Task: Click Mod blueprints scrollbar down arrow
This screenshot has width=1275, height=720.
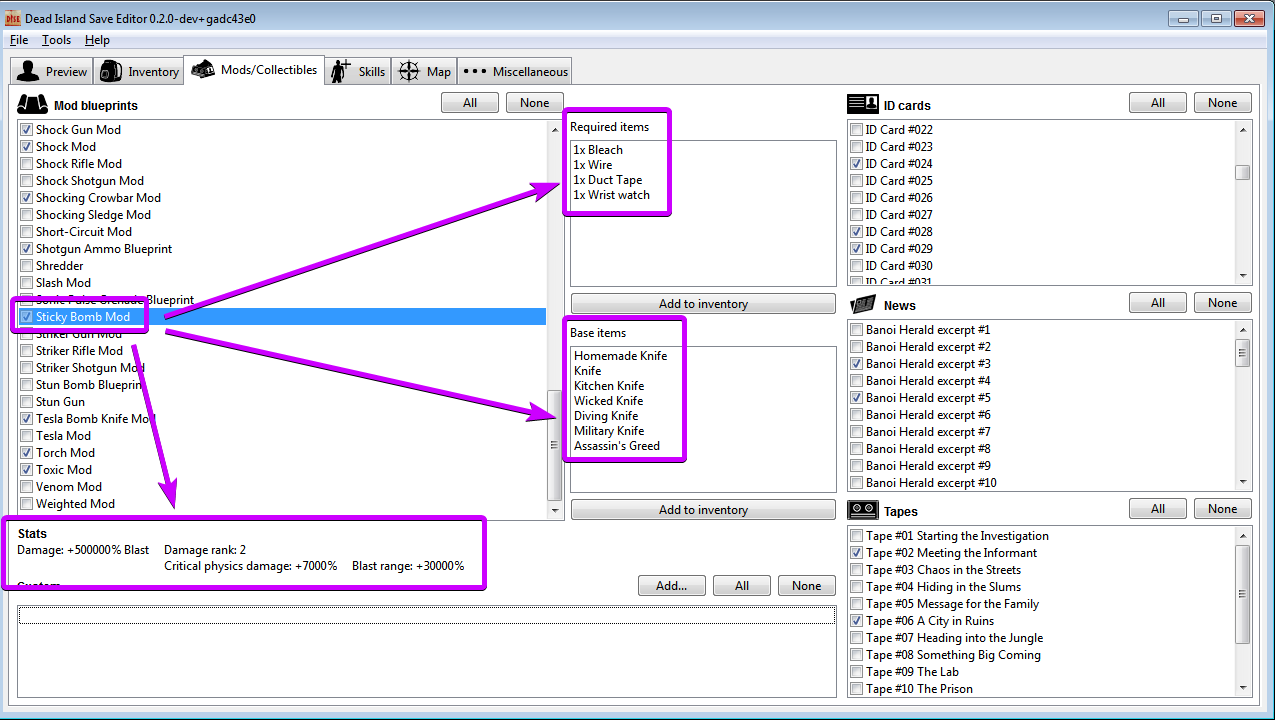Action: click(556, 510)
